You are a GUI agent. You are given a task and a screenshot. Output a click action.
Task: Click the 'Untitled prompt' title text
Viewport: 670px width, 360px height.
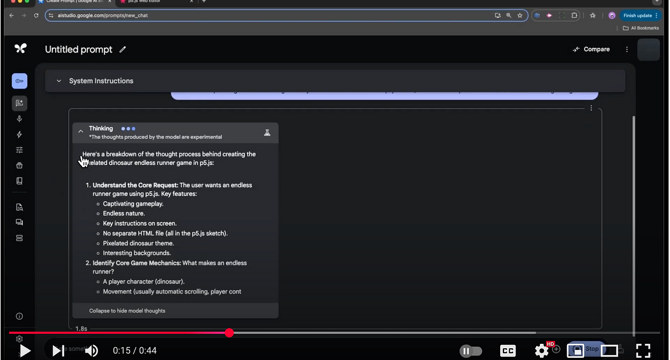tap(79, 50)
